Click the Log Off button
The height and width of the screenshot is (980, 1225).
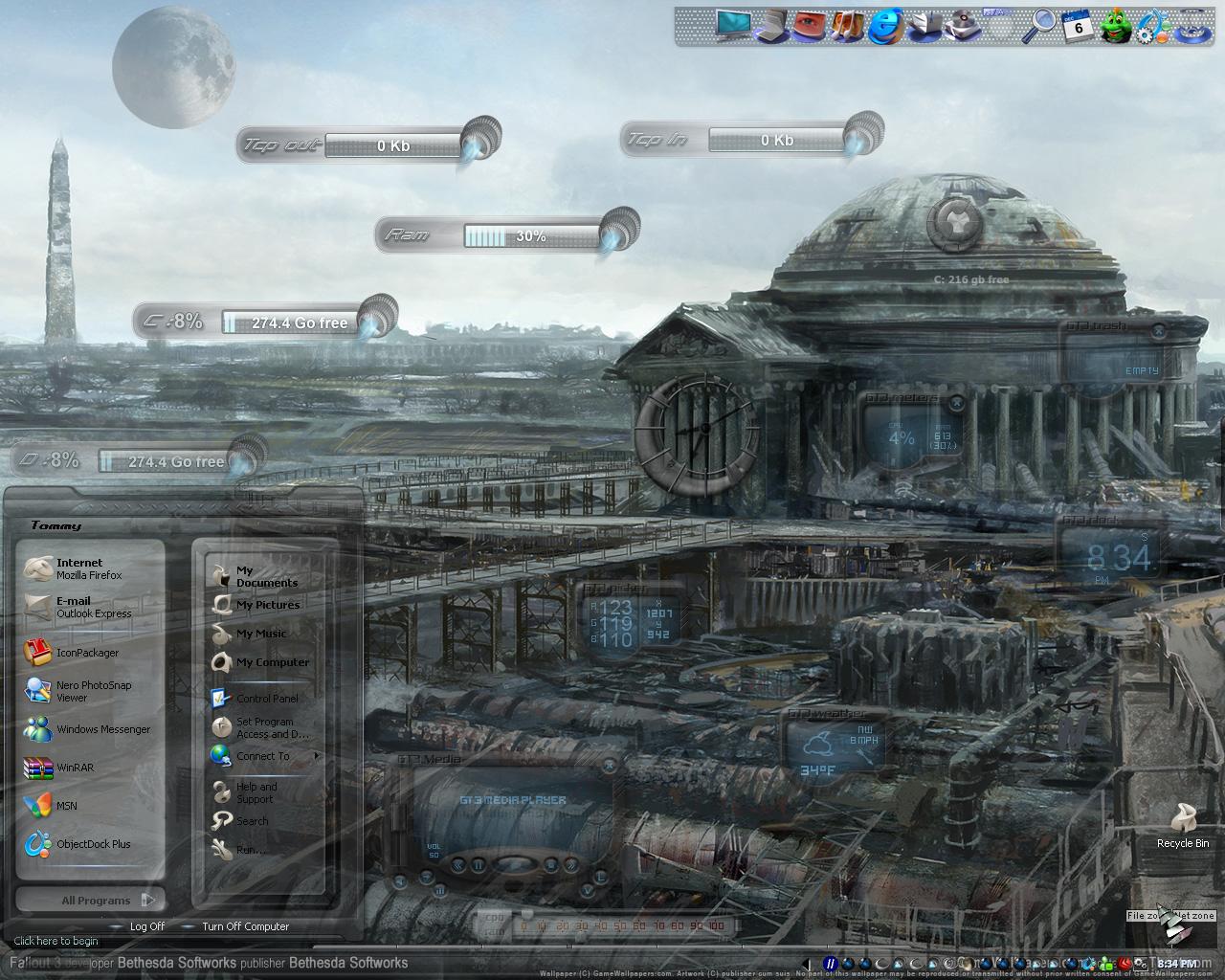pyautogui.click(x=146, y=926)
